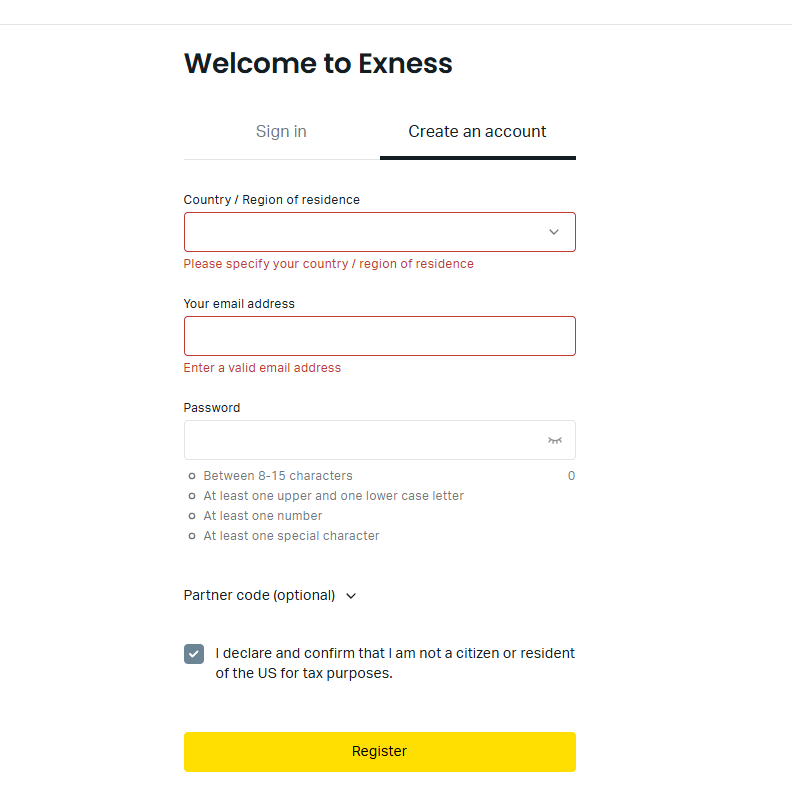Click the bullet beside 'At least one special character'
Image resolution: width=792 pixels, height=807 pixels.
tap(191, 536)
